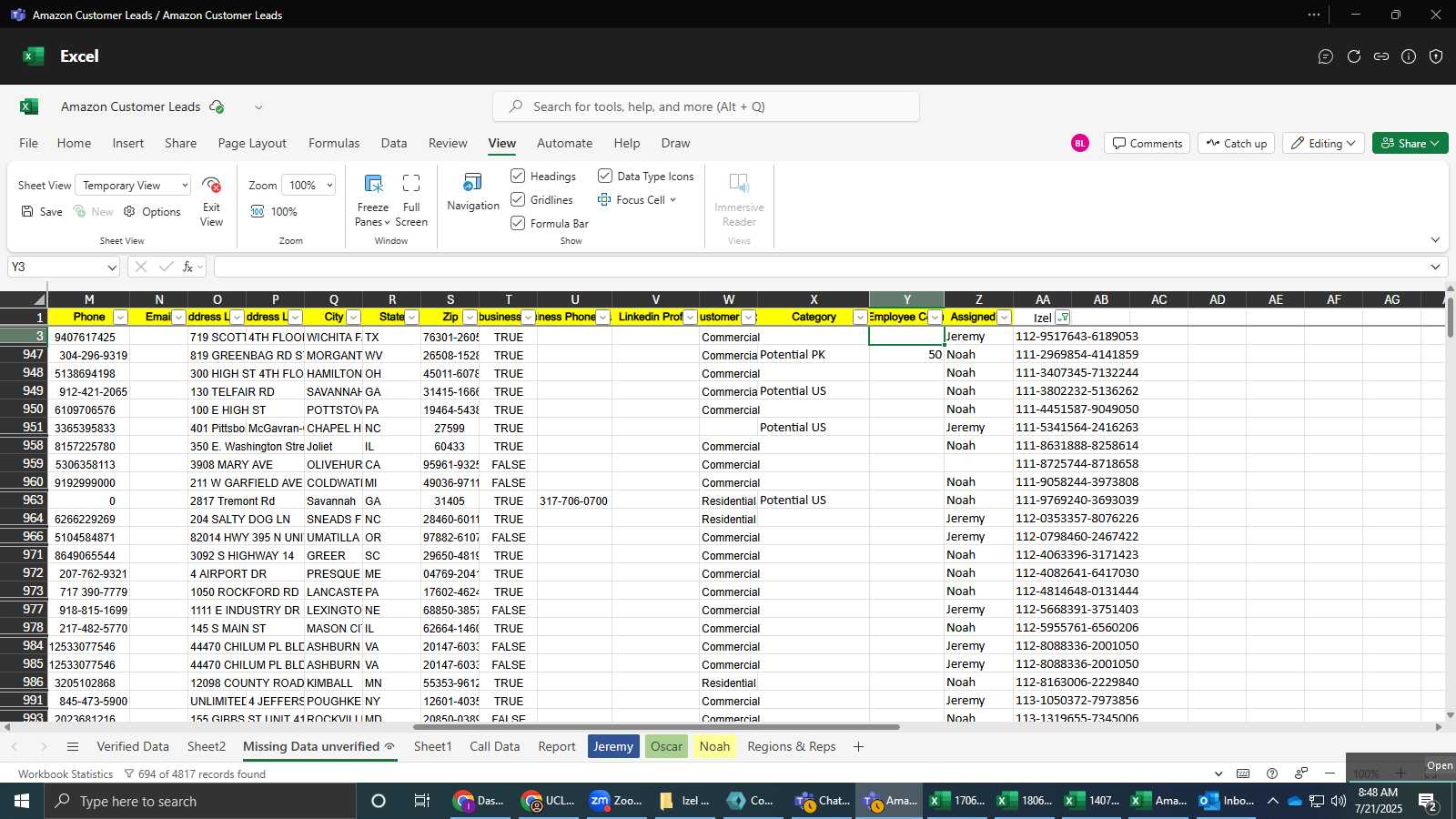
Task: Open the Focus Cell tool
Action: [x=637, y=200]
